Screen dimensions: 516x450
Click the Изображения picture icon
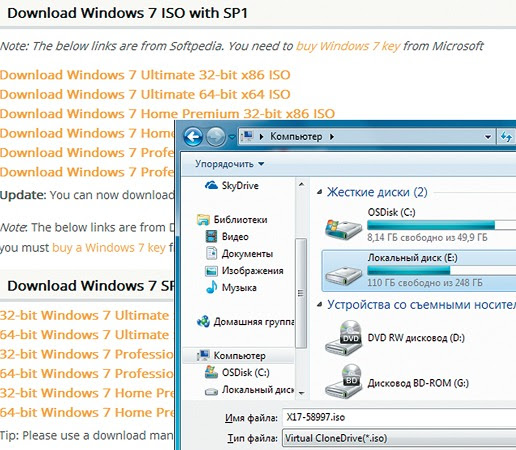click(x=211, y=271)
